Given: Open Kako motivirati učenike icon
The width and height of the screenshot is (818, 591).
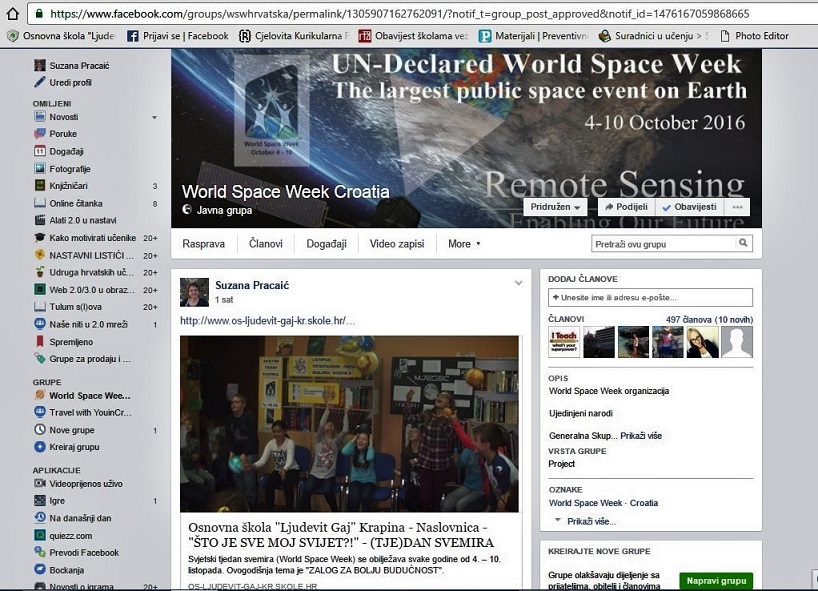Looking at the screenshot, I should pos(40,237).
